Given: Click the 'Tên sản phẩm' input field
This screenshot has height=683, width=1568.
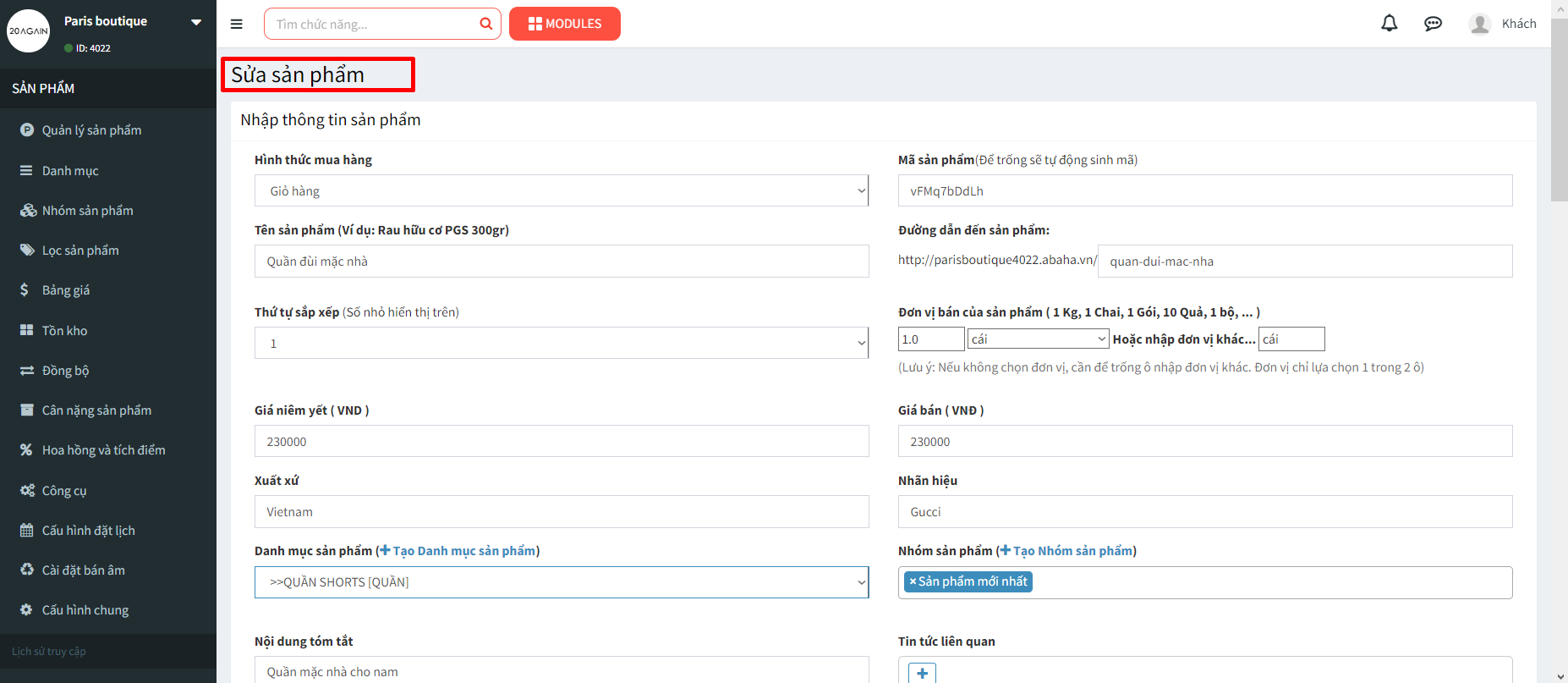Looking at the screenshot, I should 561,262.
